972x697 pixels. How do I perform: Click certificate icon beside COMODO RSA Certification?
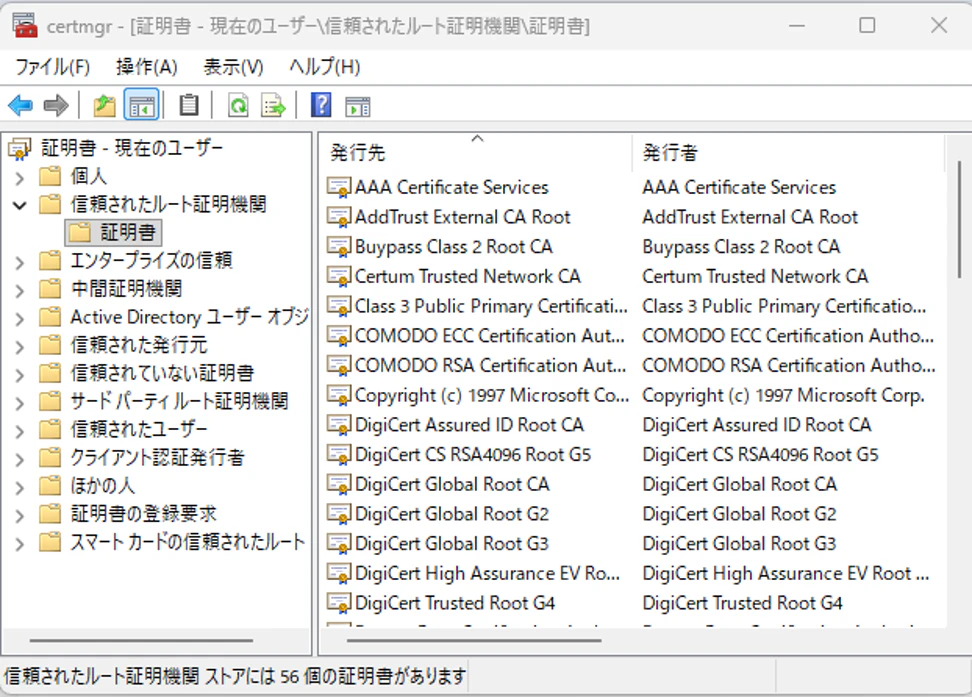pyautogui.click(x=338, y=365)
